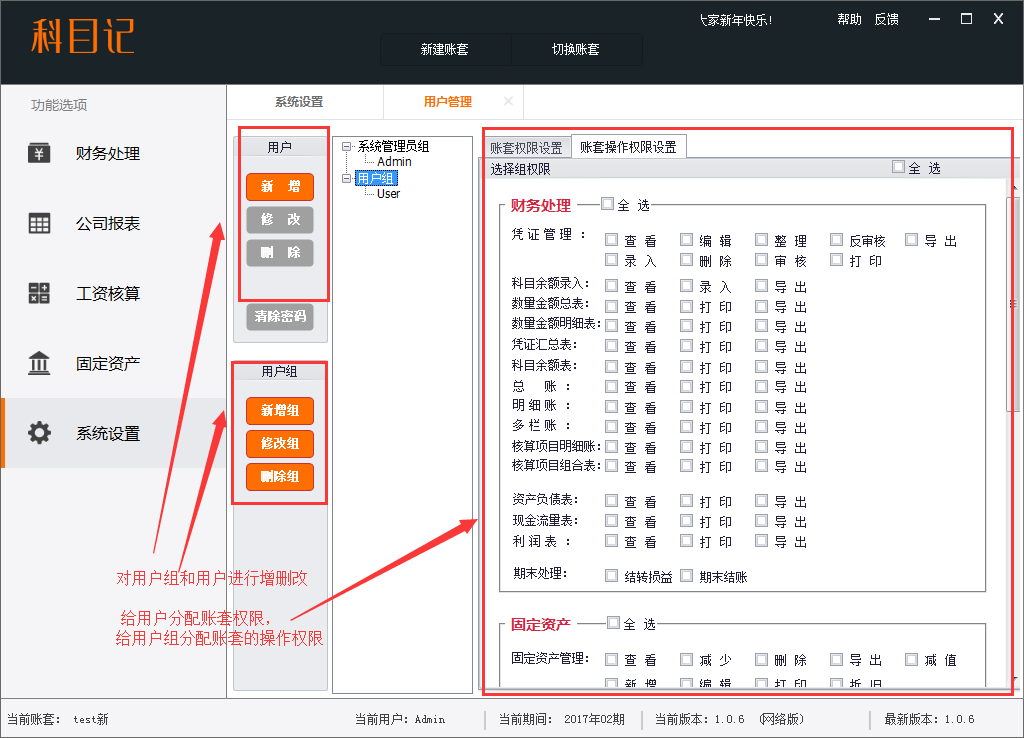1024x738 pixels.
Task: Click the 系统设置 gear icon
Action: (x=39, y=434)
